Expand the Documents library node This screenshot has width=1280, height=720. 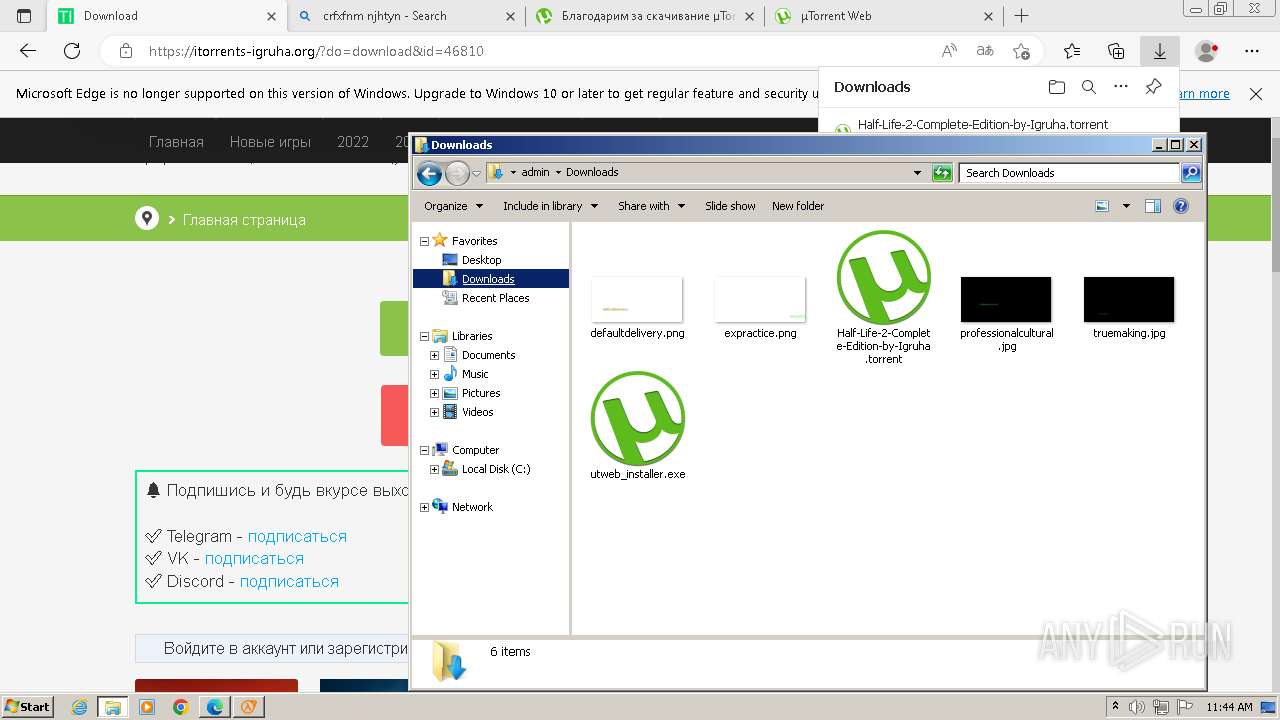(x=434, y=355)
